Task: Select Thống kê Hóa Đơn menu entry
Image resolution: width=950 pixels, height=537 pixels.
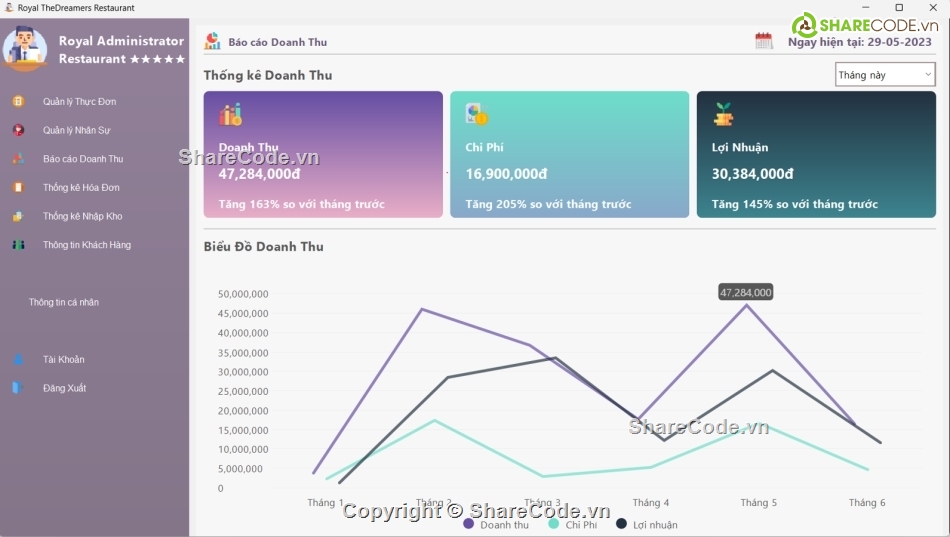Action: (x=81, y=188)
